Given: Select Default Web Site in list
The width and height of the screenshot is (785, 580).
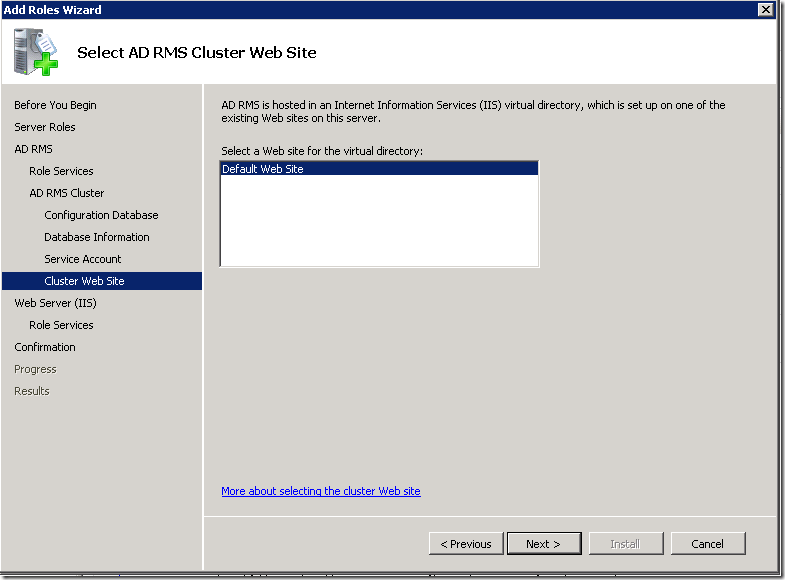Looking at the screenshot, I should 379,169.
